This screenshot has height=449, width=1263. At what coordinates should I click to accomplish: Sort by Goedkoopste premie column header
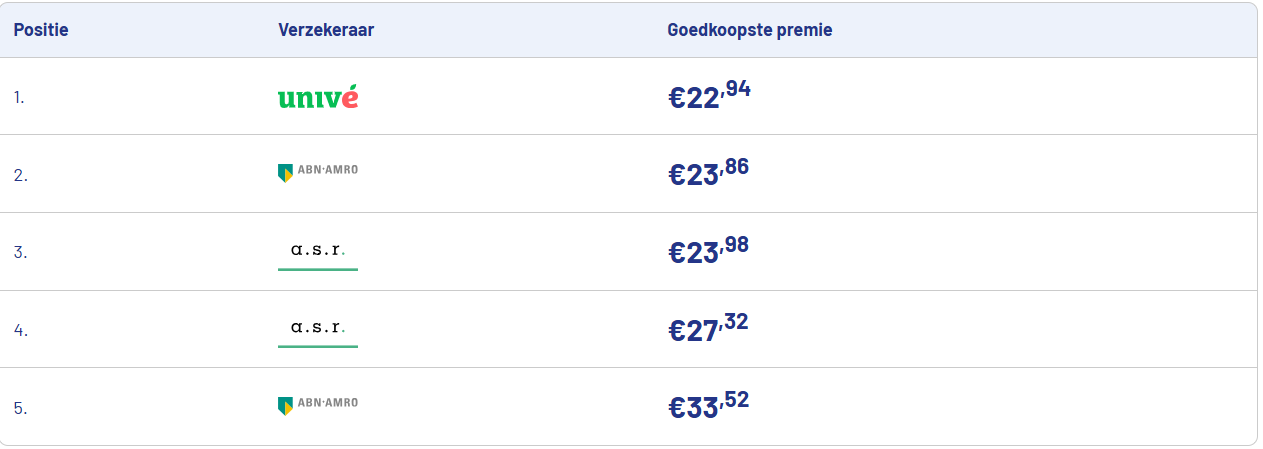[750, 30]
